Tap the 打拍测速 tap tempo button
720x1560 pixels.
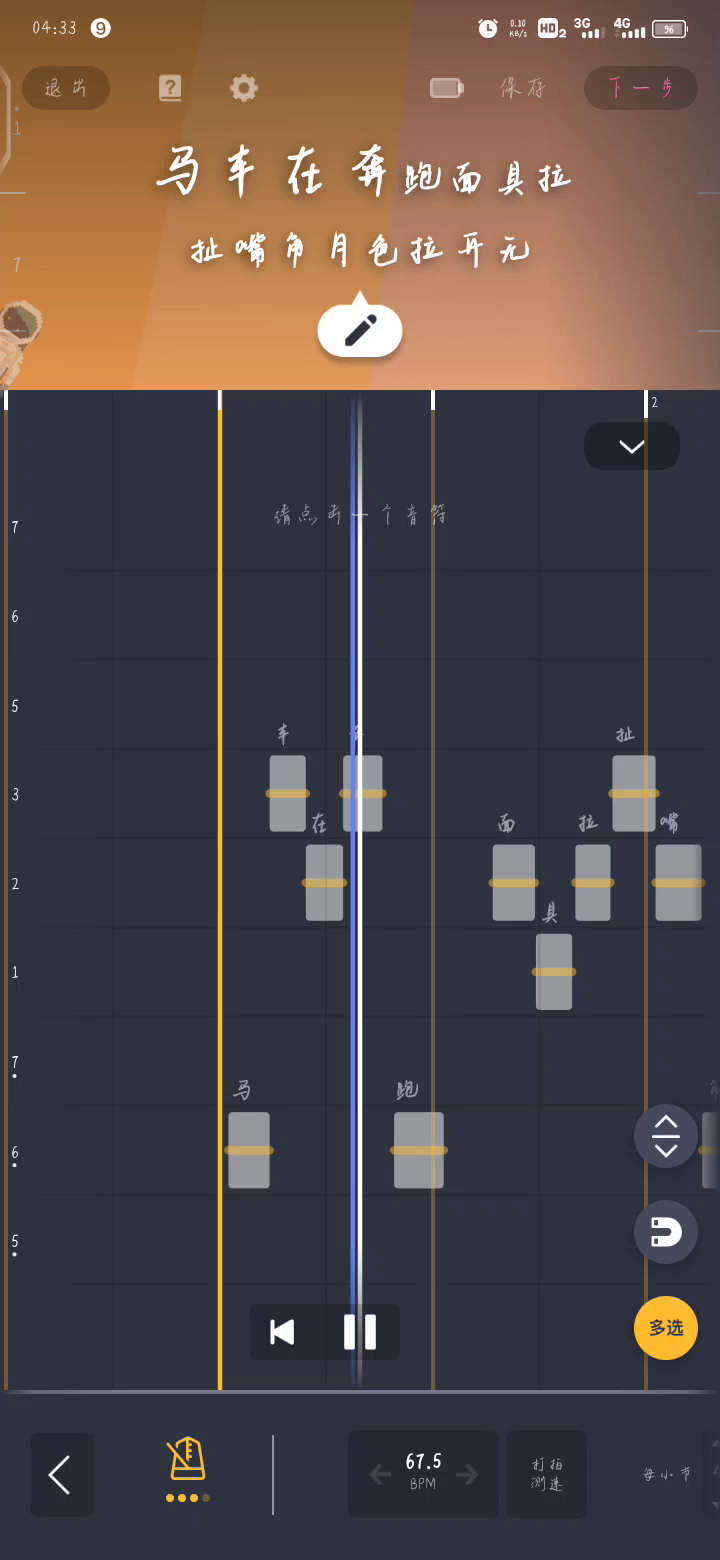[x=547, y=1474]
